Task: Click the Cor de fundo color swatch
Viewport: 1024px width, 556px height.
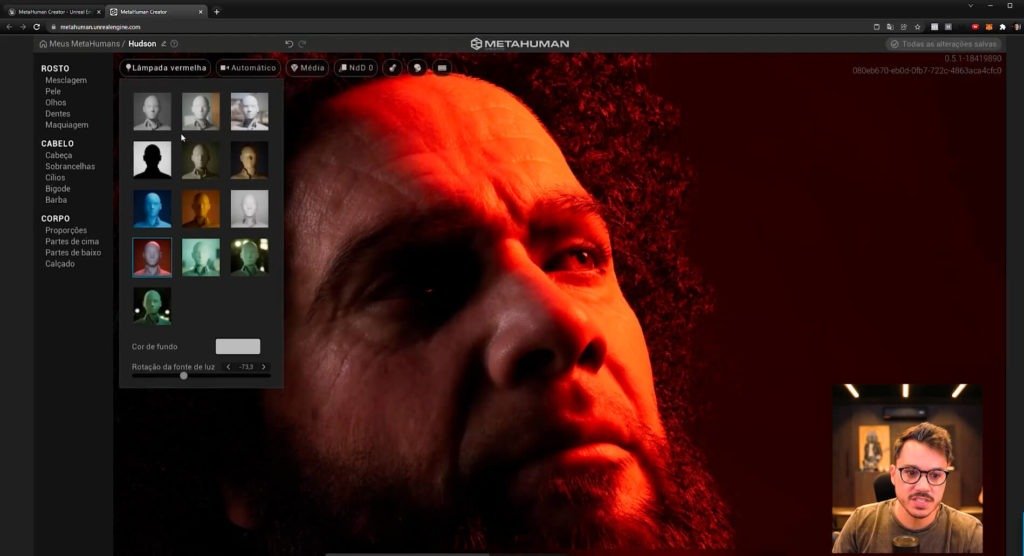Action: pyautogui.click(x=238, y=346)
